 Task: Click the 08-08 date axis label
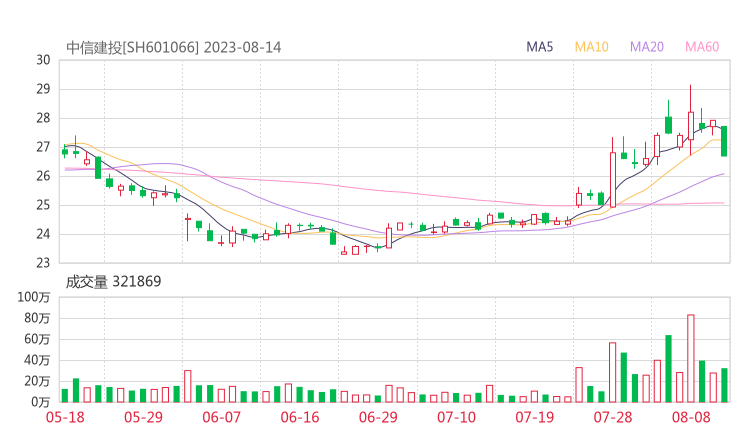tap(691, 417)
